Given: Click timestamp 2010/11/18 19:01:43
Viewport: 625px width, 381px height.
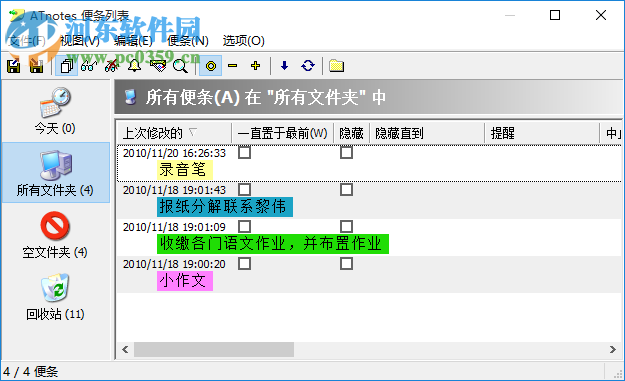Looking at the screenshot, I should [x=174, y=190].
